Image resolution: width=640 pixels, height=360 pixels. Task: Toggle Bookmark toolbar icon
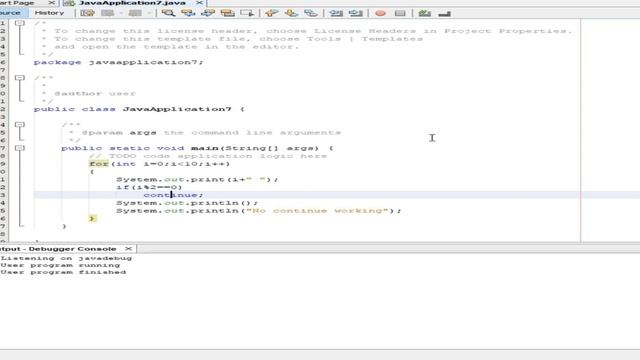point(311,13)
